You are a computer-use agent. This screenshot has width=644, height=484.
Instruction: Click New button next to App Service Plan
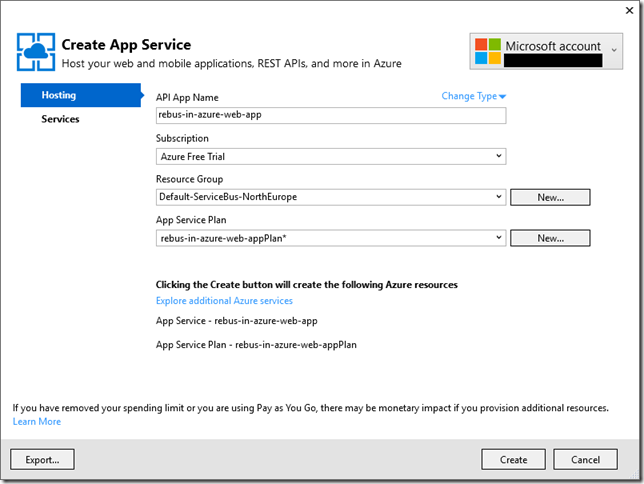(550, 238)
